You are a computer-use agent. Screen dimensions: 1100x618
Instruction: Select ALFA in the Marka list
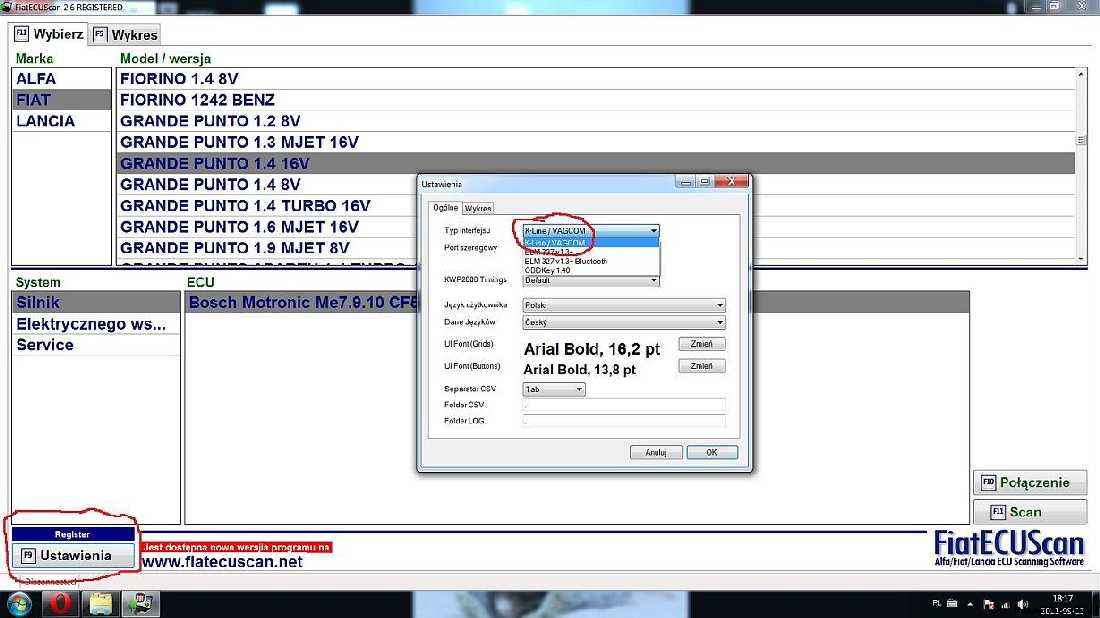[62, 79]
